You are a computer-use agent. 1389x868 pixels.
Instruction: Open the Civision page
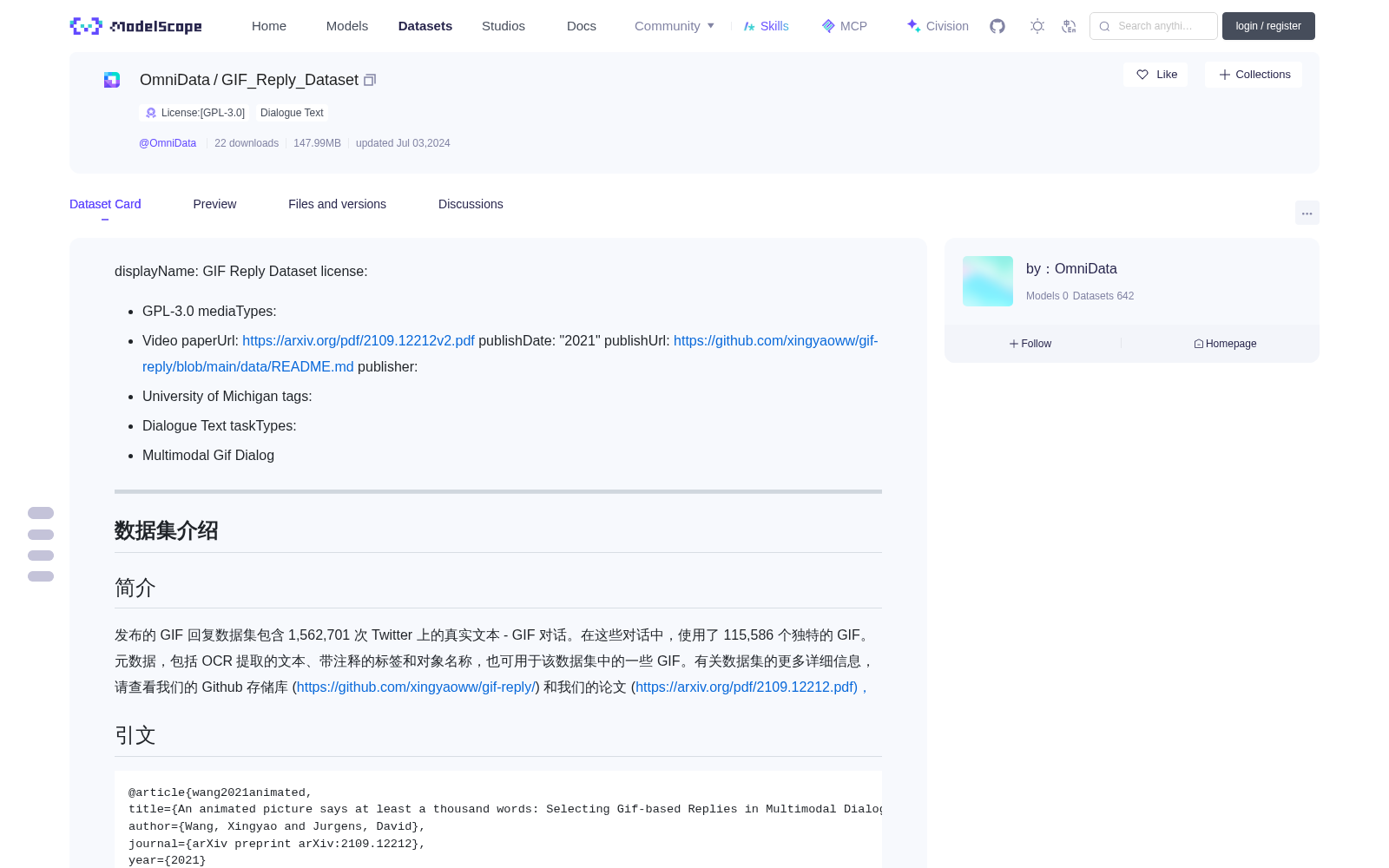(938, 26)
